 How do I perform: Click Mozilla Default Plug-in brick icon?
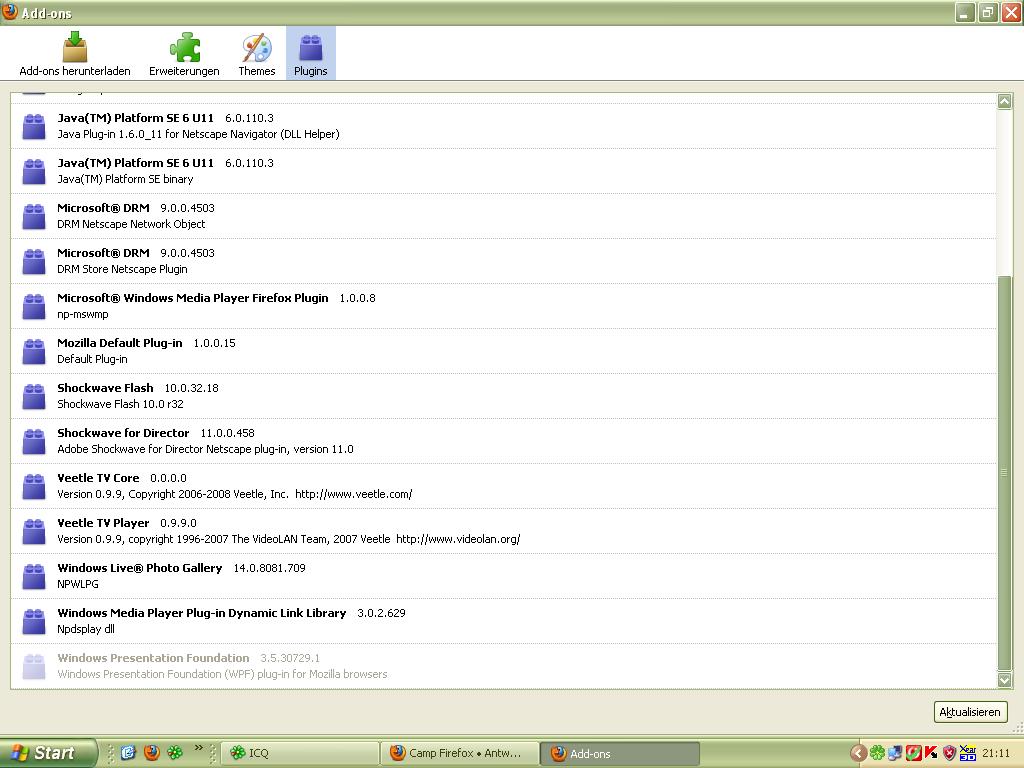[x=34, y=351]
